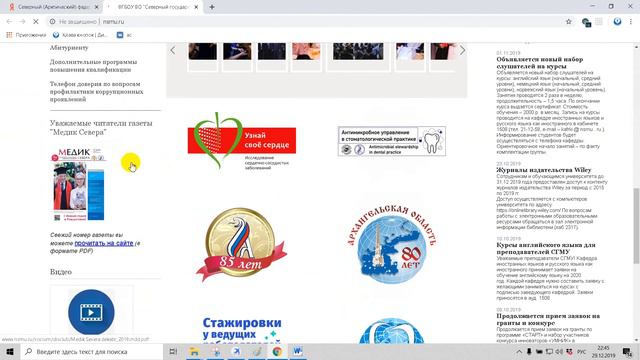This screenshot has width=640, height=360.
Task: Click the volume icon in system tray
Action: 559,351
